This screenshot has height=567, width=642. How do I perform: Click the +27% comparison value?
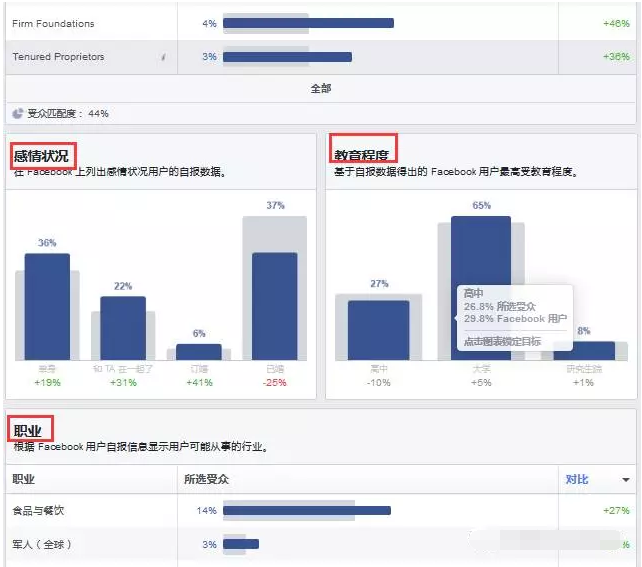(616, 510)
